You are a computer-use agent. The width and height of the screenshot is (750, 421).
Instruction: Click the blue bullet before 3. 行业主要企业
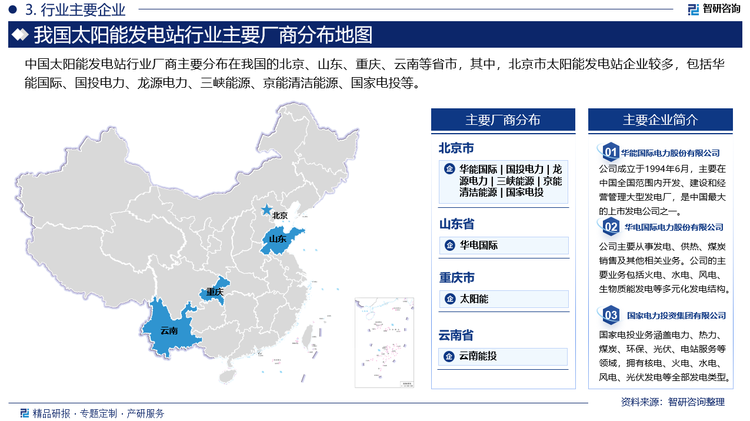[13, 9]
